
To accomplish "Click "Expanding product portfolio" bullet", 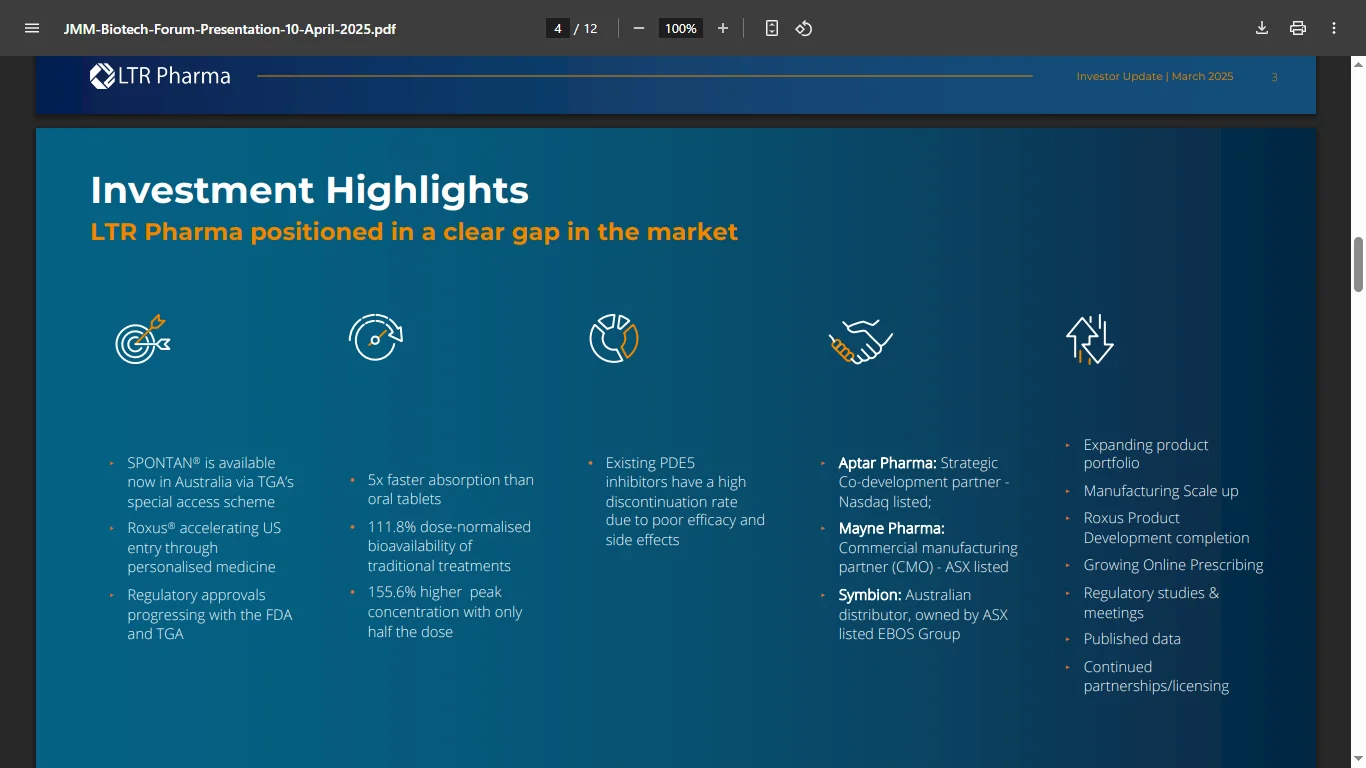I will (1146, 454).
